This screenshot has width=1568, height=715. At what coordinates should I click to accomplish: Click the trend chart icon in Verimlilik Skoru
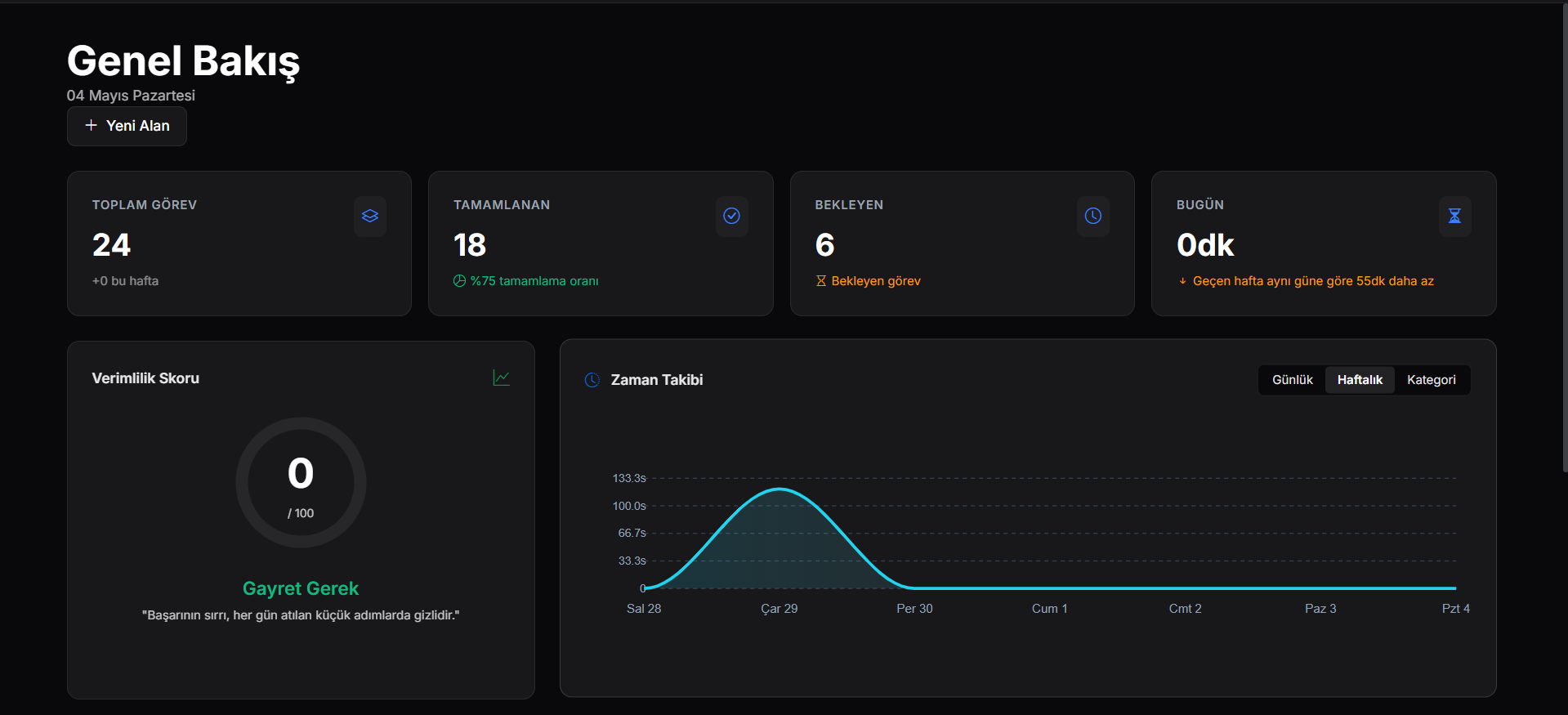coord(502,378)
